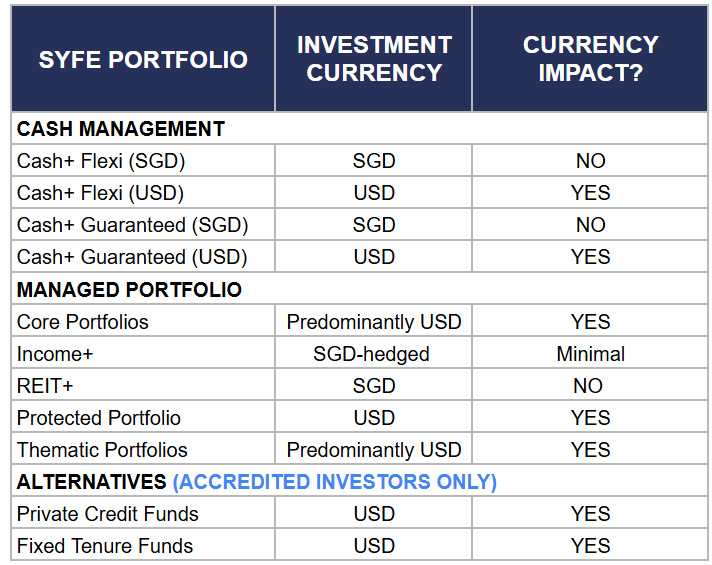
Task: Select the Private Credit Funds row label
Action: click(x=108, y=514)
